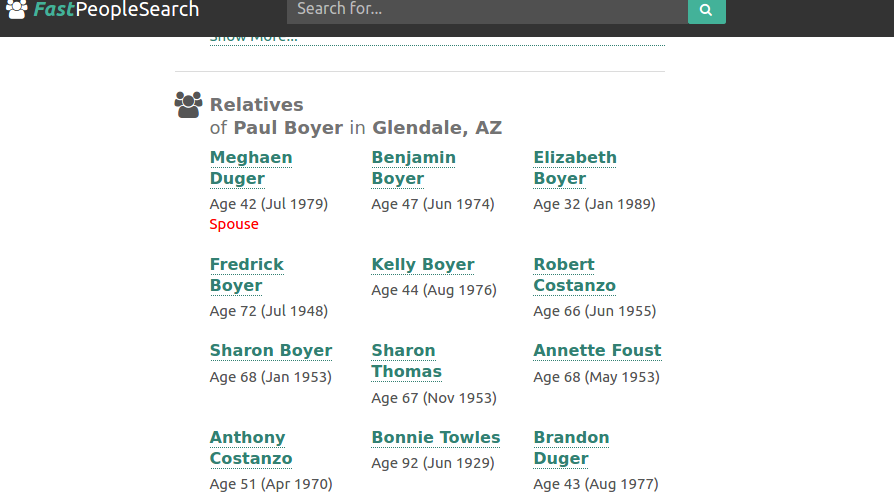Screen dimensions: 894x502
Task: Open Elizabeth Boyer's profile link
Action: (575, 168)
